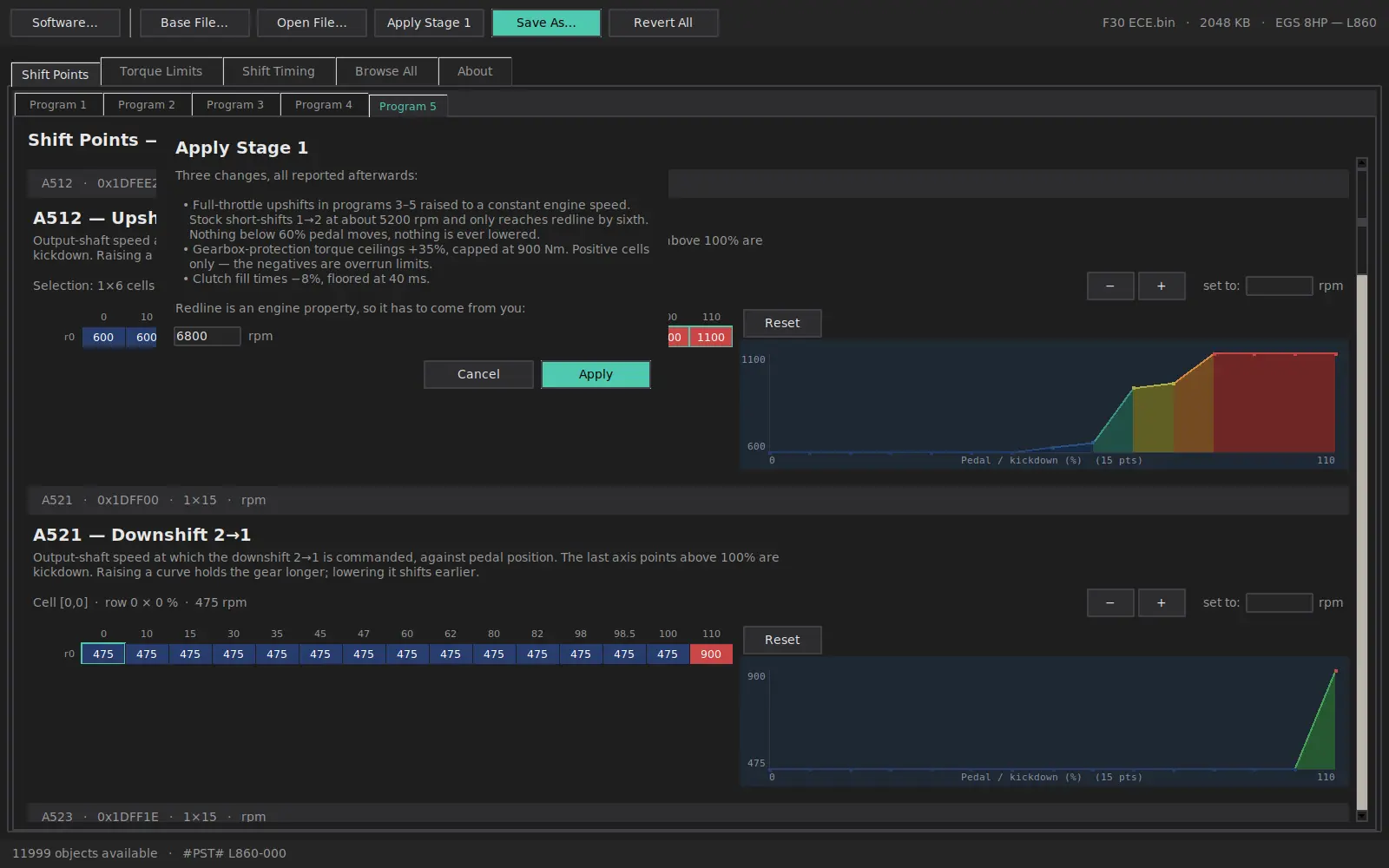Select the Program 5 sub-tab

[x=408, y=106]
